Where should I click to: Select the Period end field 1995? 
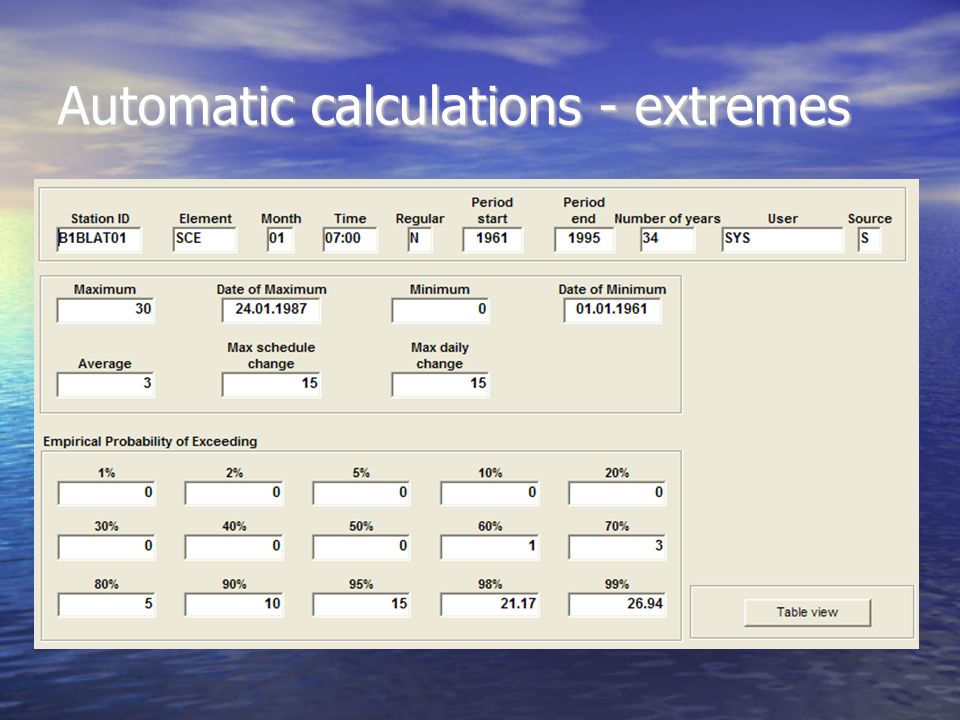pos(584,239)
